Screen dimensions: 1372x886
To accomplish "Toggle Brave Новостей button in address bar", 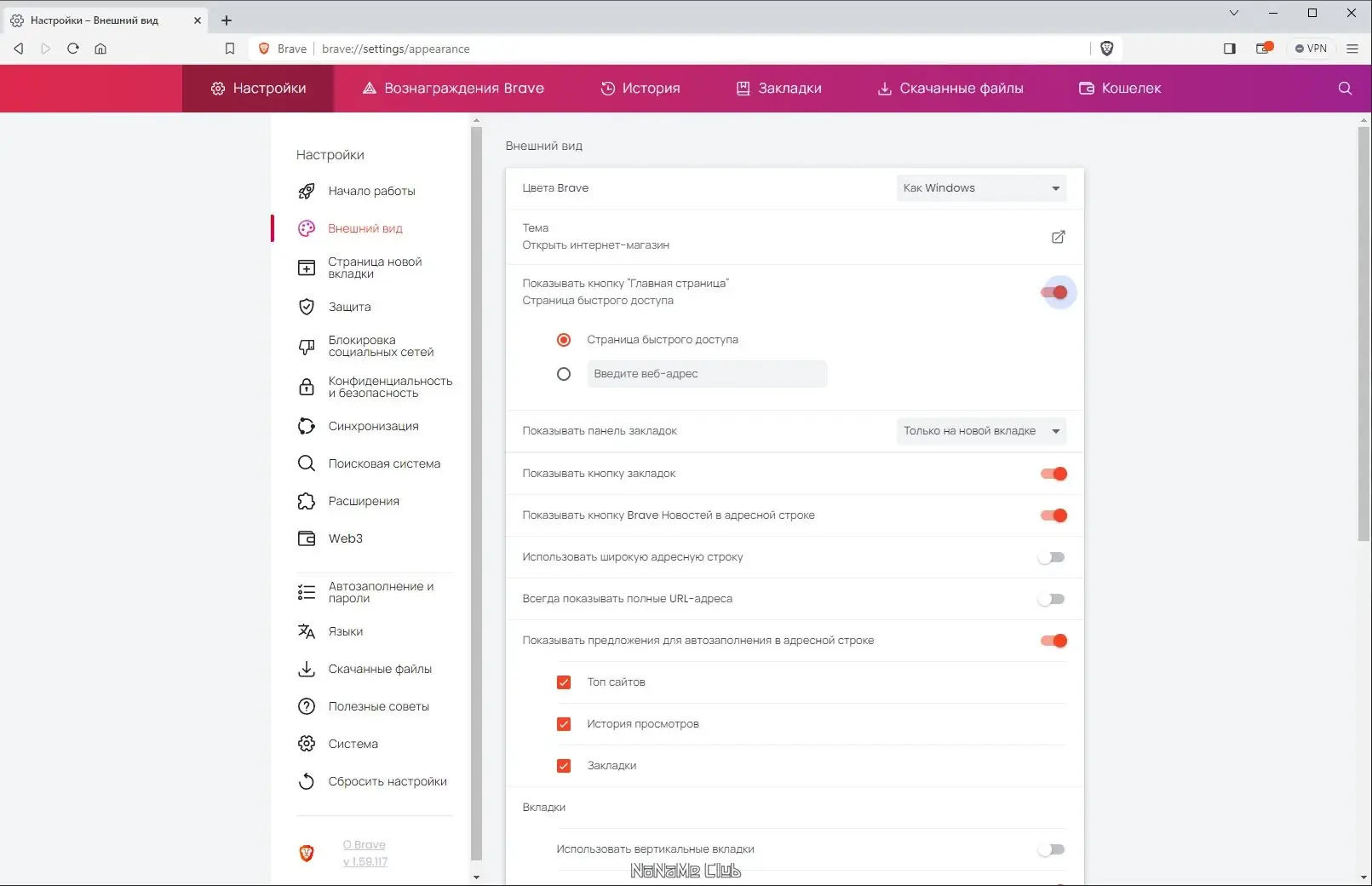I will [1054, 515].
